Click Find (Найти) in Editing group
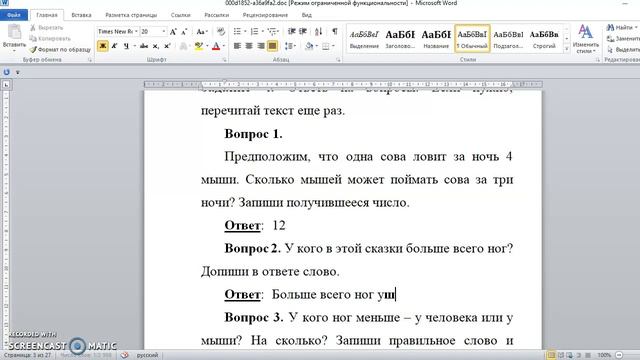 [x=622, y=27]
